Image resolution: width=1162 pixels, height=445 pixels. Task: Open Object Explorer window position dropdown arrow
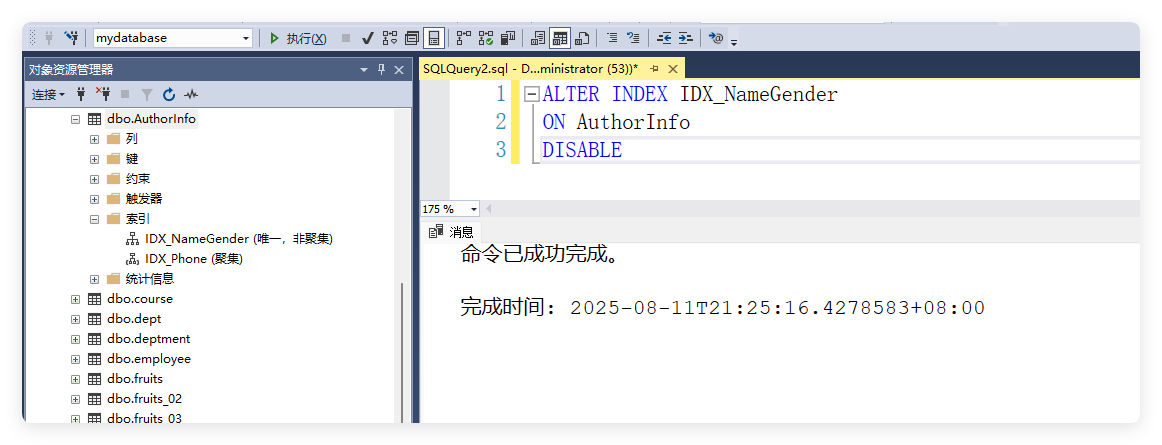364,70
